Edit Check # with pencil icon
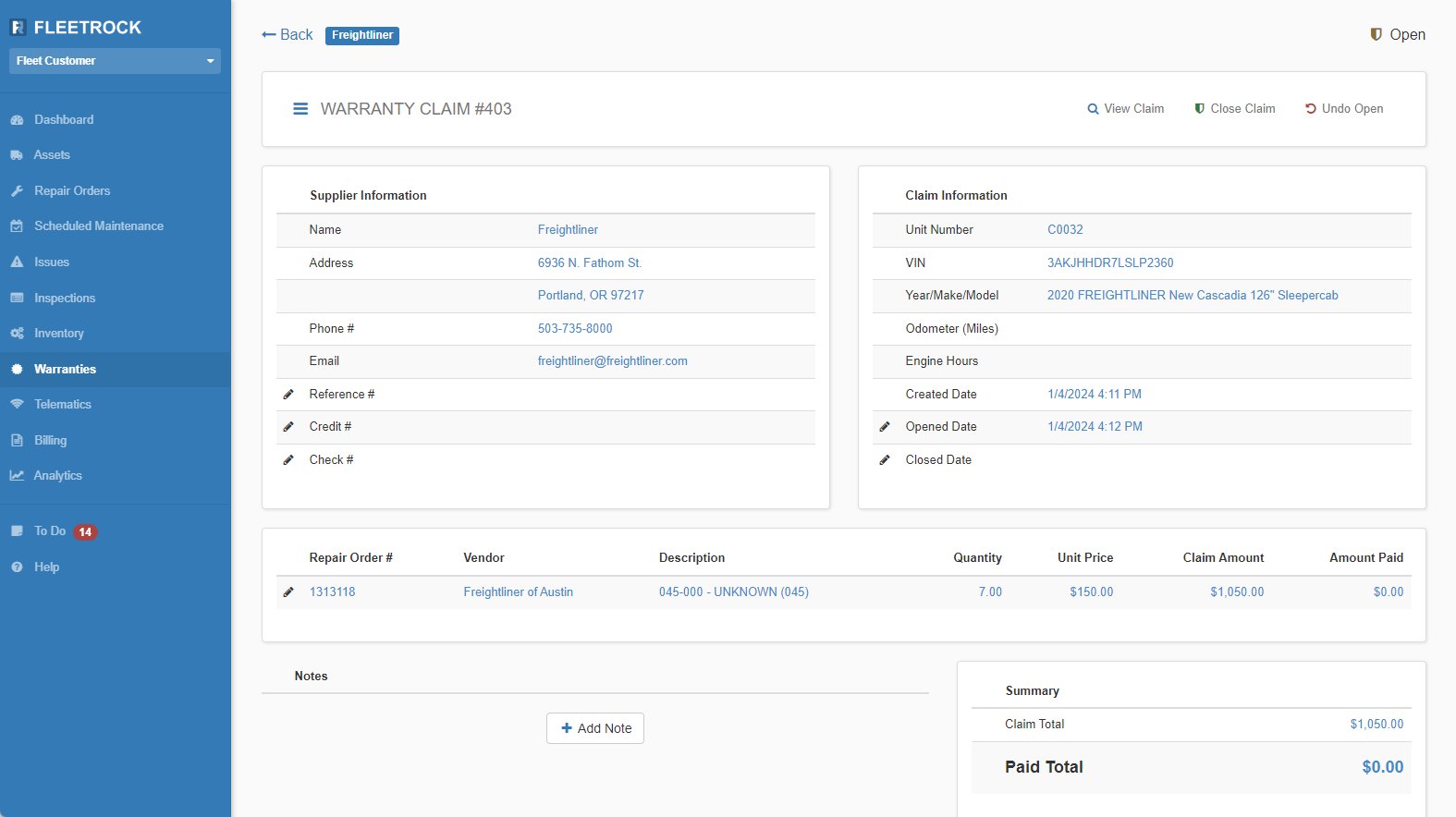 coord(288,460)
